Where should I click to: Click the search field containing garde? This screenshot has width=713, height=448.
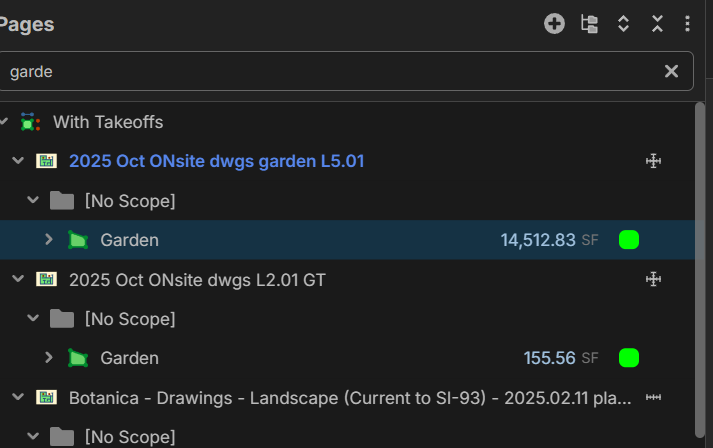[330, 71]
